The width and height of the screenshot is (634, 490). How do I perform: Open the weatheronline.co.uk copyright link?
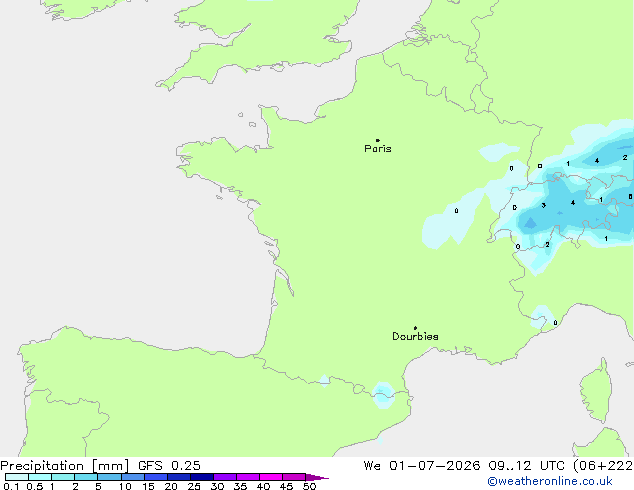tap(549, 481)
